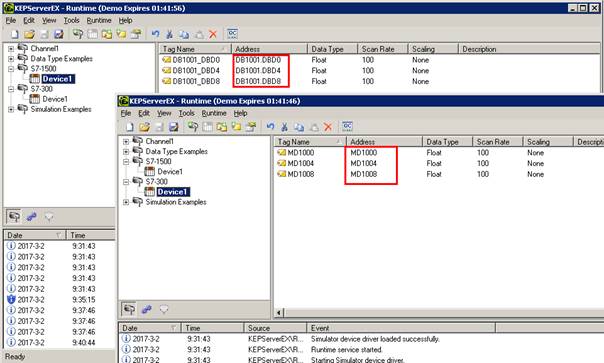Select log entry at 9:35:15 in back window

coord(60,300)
